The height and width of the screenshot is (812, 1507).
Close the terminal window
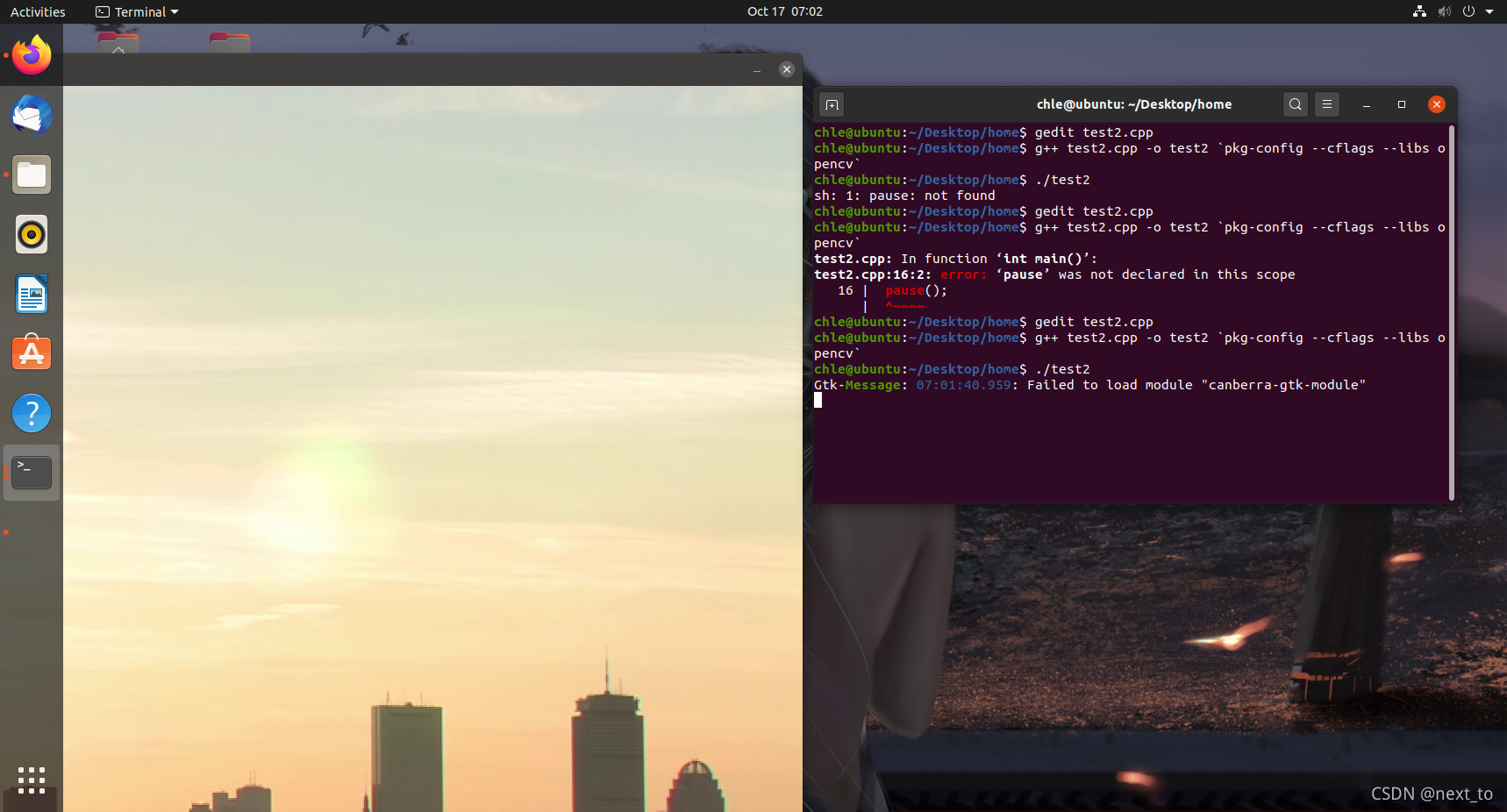(1437, 104)
